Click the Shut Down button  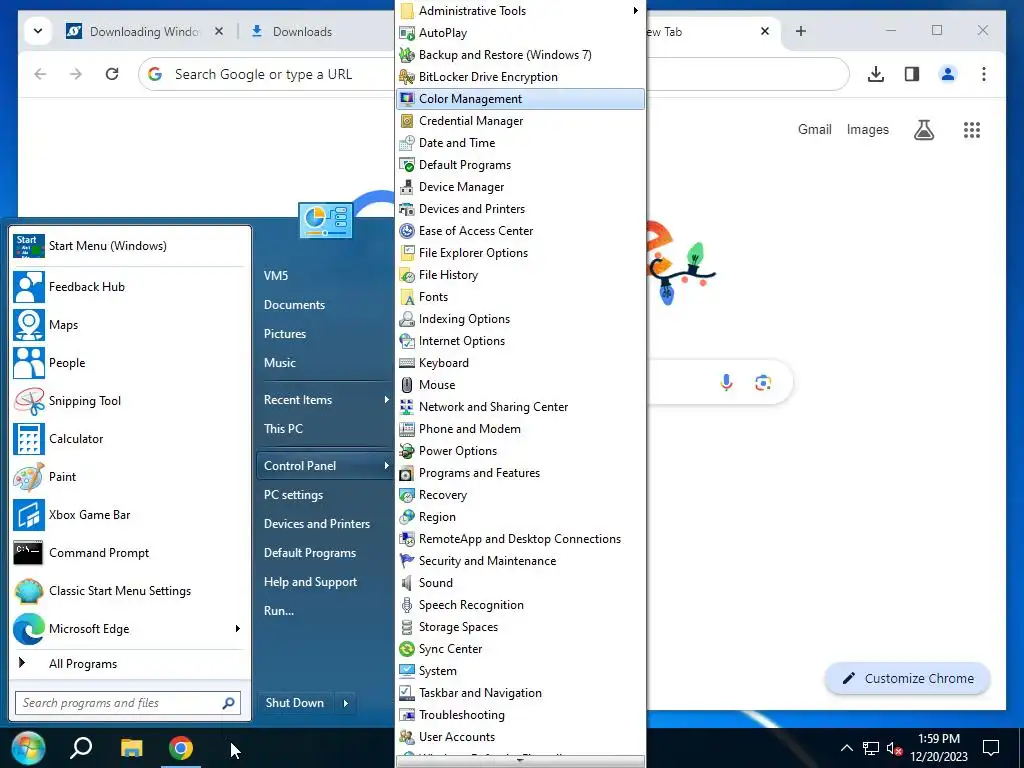point(295,703)
